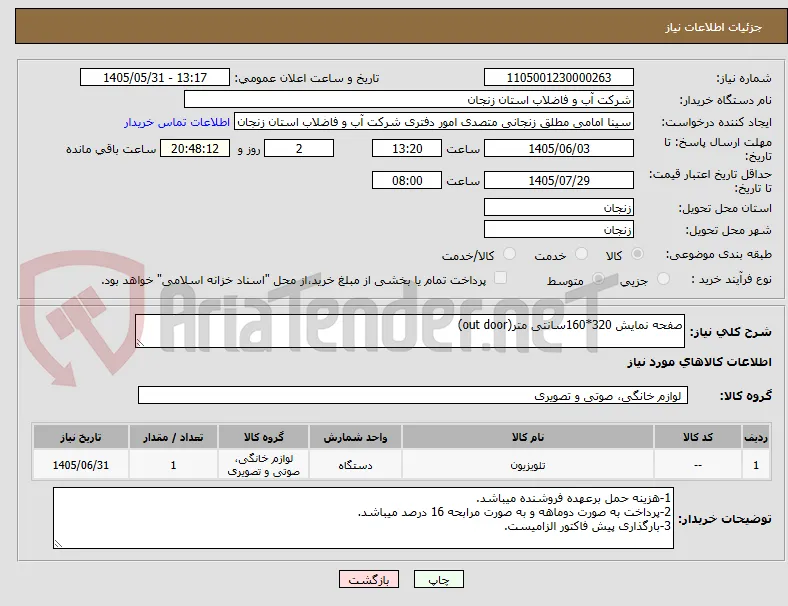Click the general description text area
Viewport: 788px width, 606px height.
[410, 331]
